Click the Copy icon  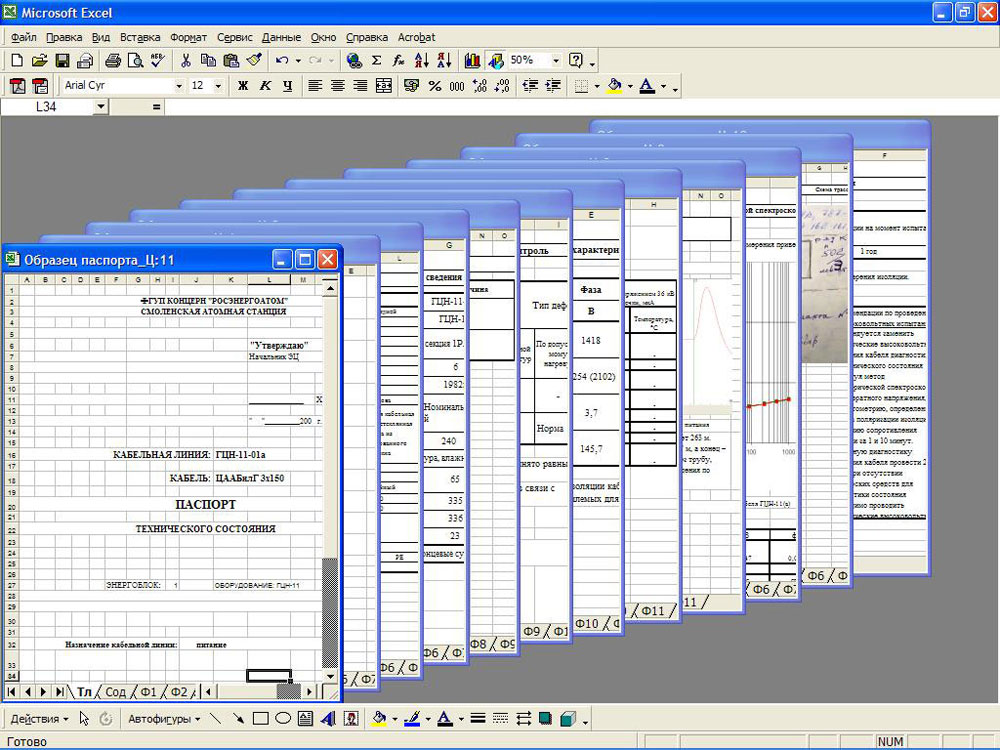pyautogui.click(x=208, y=61)
